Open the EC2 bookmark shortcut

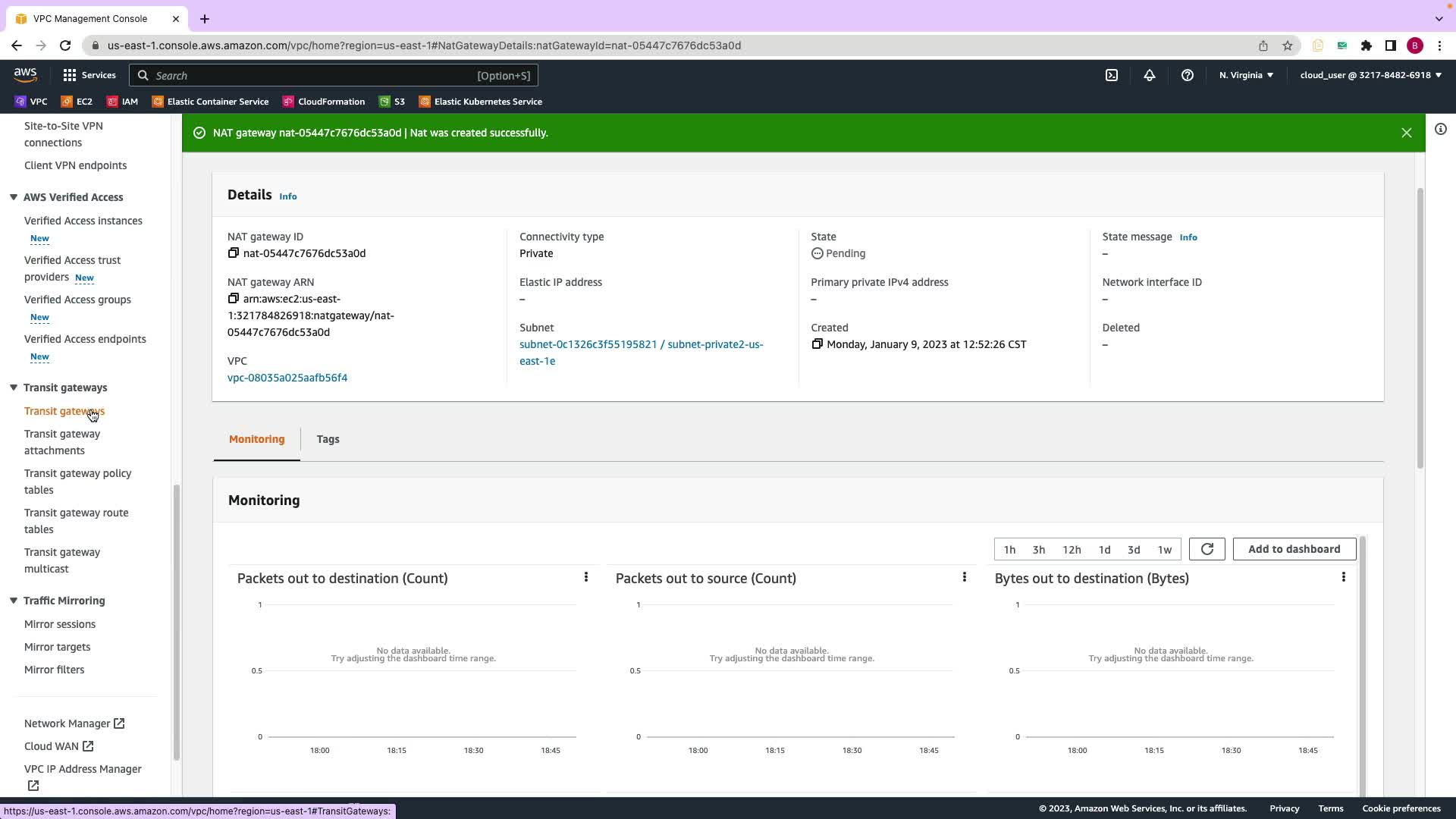point(77,102)
